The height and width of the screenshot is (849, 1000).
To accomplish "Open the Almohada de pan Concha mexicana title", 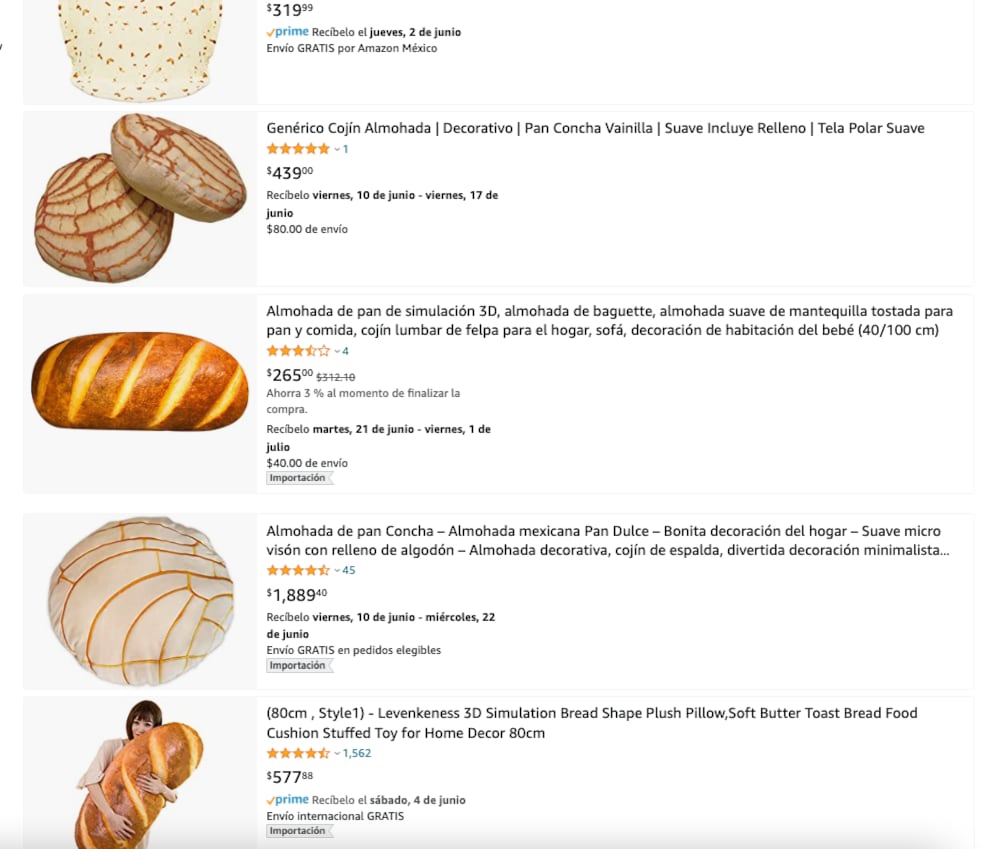I will [607, 541].
